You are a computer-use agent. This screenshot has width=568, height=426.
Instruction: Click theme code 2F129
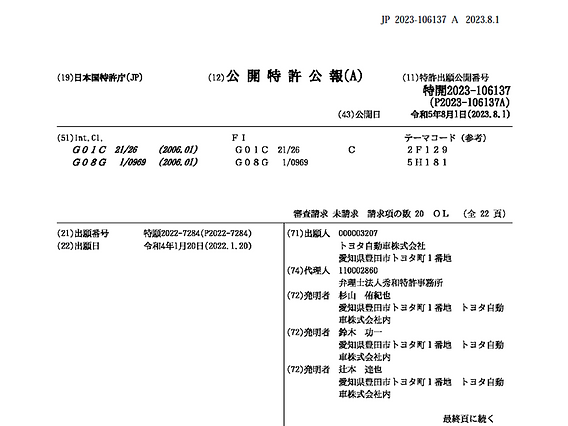[427, 150]
